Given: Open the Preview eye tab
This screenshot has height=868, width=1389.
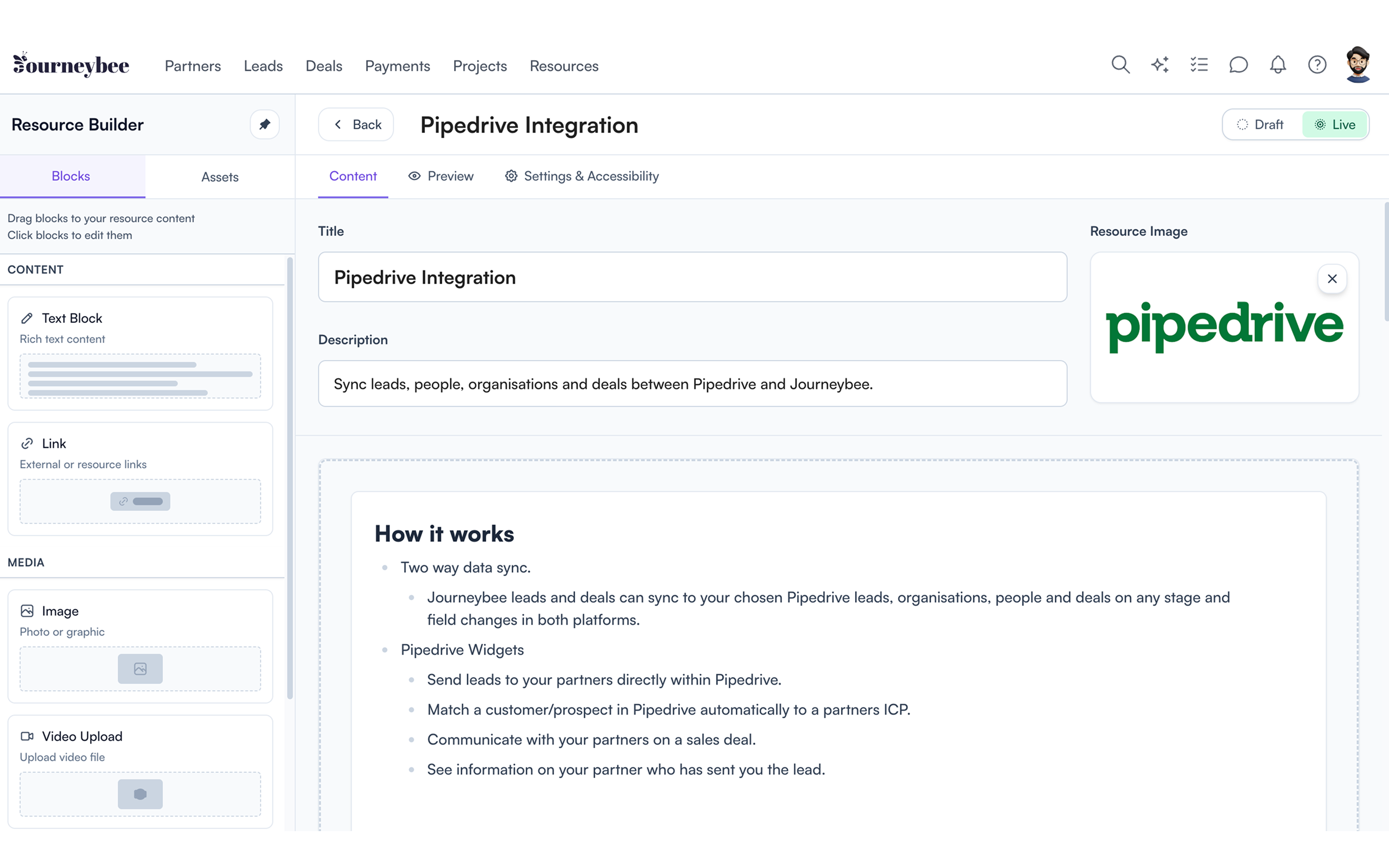Looking at the screenshot, I should tap(441, 176).
